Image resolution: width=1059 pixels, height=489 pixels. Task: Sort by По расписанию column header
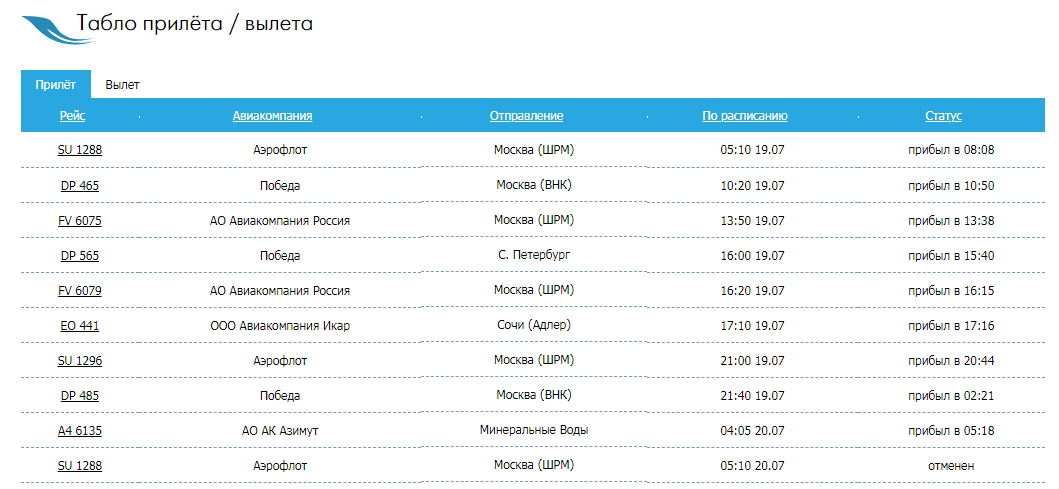point(745,116)
